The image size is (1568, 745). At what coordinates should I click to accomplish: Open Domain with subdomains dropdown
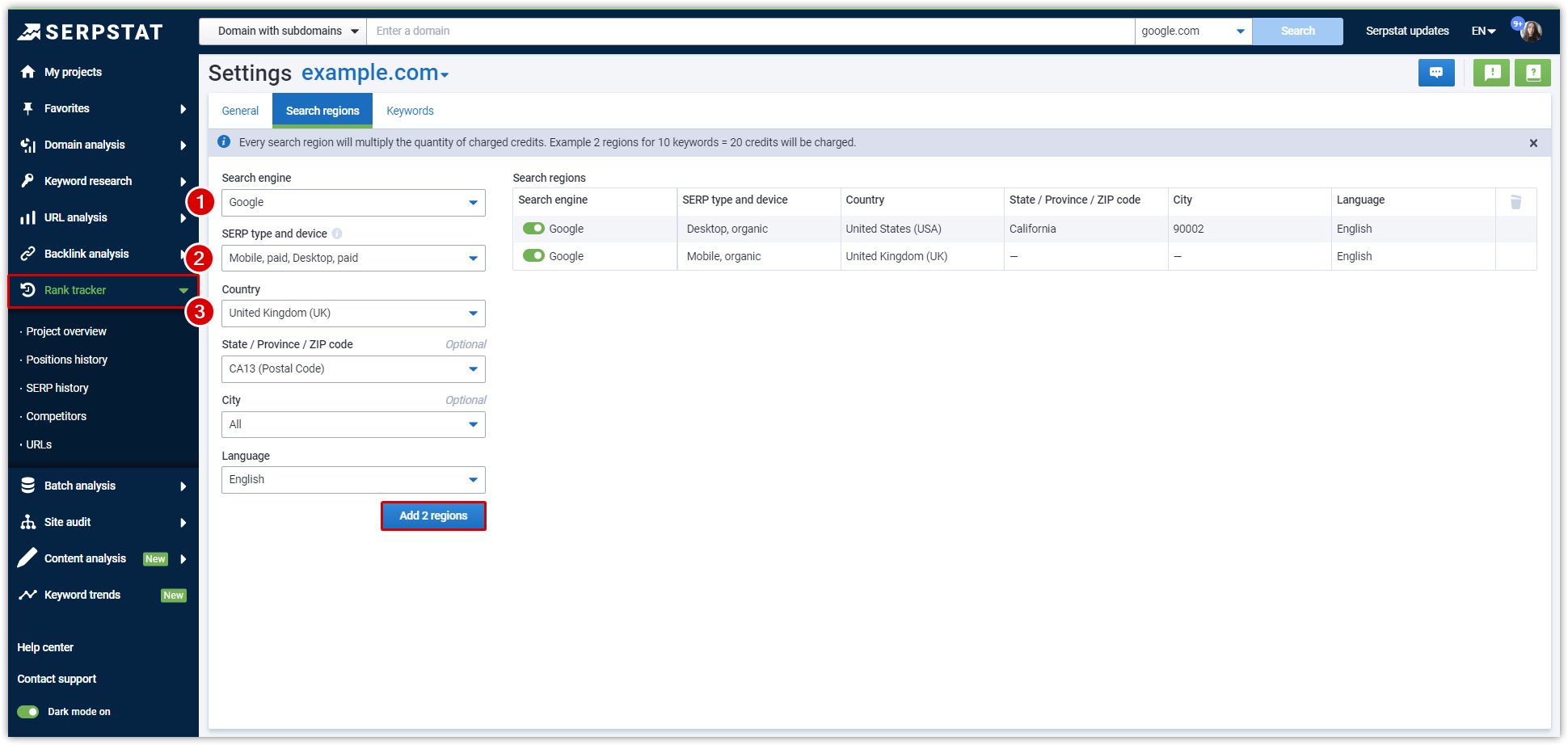pos(283,32)
